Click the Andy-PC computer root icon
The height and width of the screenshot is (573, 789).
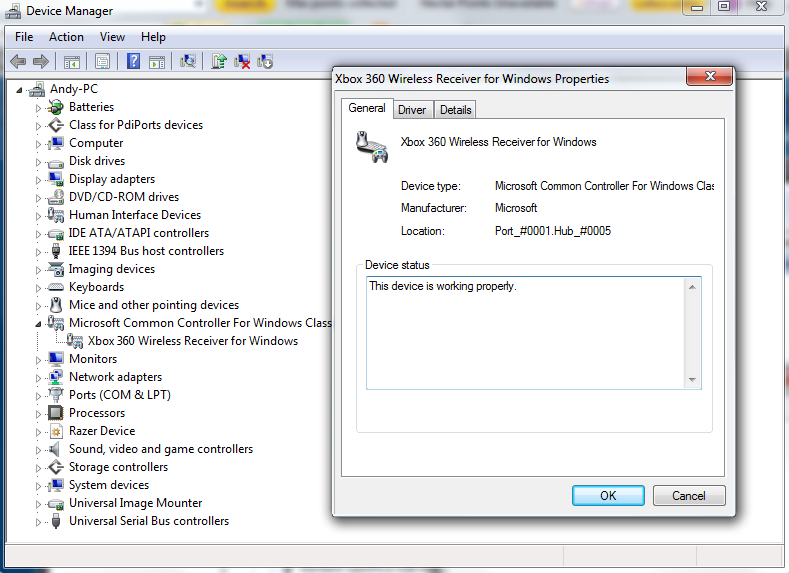click(37, 90)
